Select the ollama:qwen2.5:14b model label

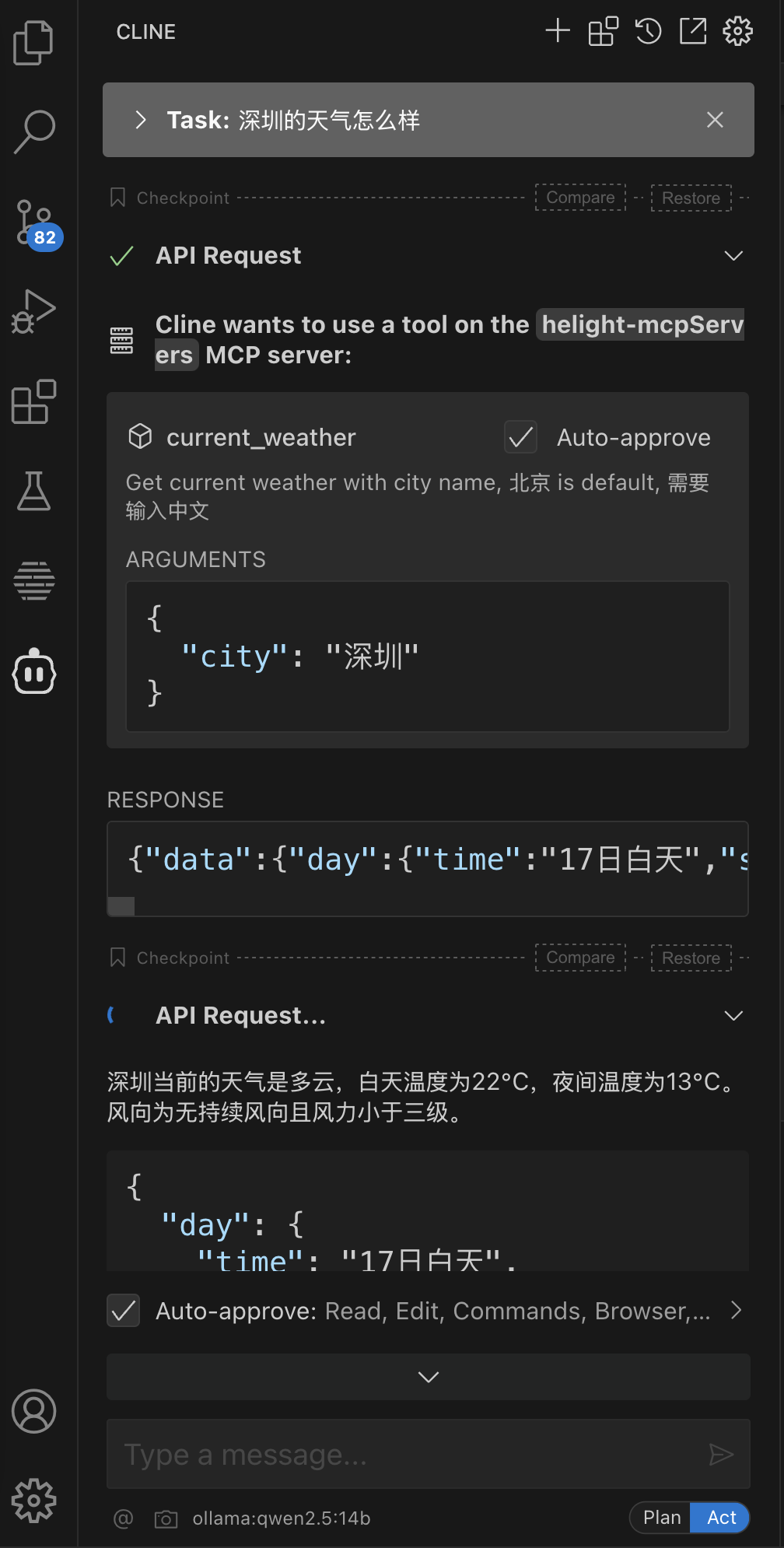click(x=282, y=1518)
